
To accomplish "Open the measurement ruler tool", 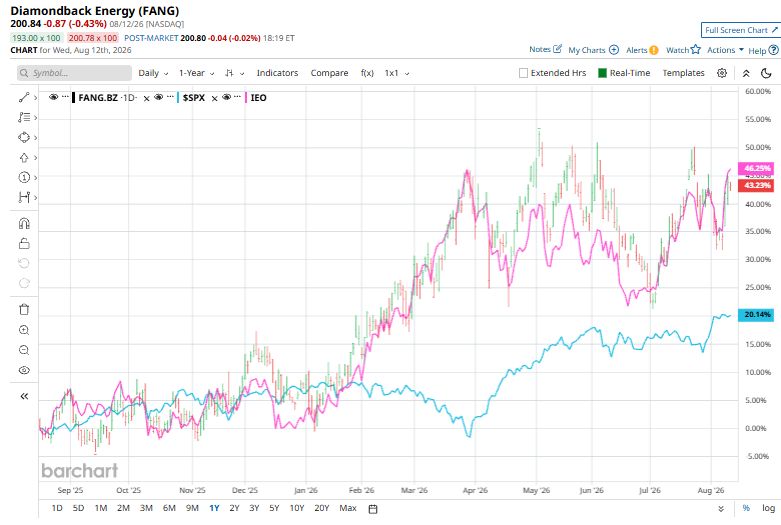I will (24, 197).
